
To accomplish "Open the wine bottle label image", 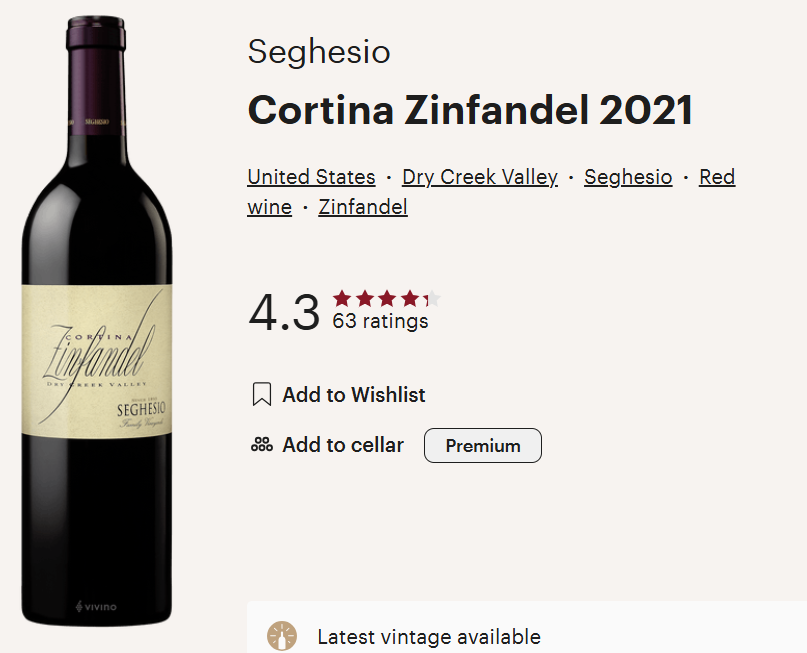I will coord(97,361).
